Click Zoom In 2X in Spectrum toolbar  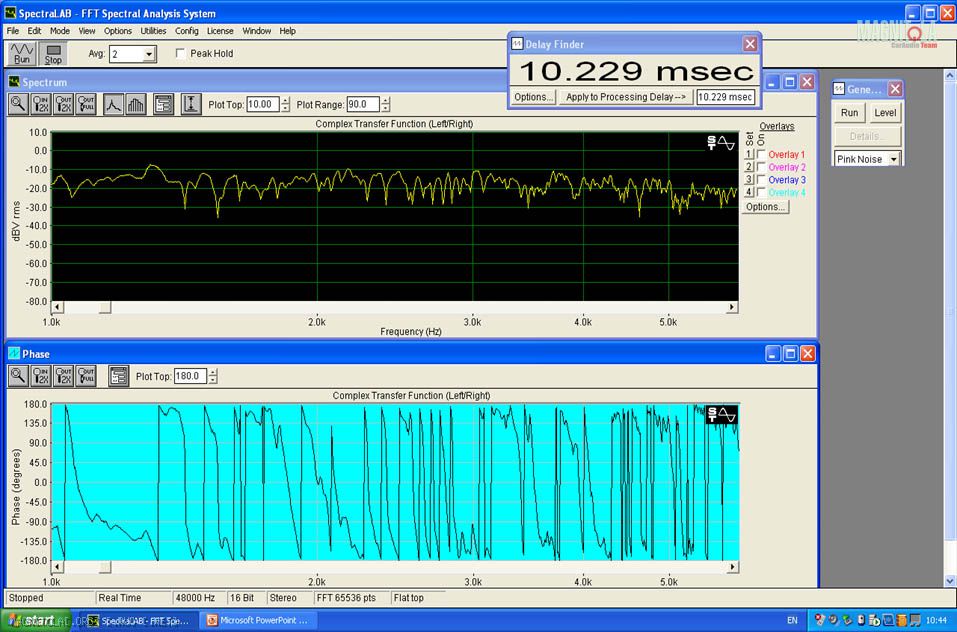(41, 104)
